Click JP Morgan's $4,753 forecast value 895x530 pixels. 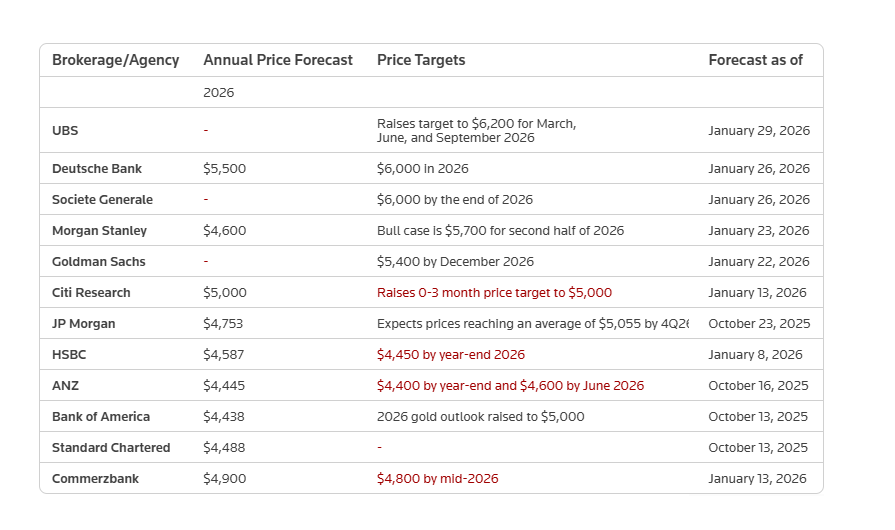(x=223, y=324)
